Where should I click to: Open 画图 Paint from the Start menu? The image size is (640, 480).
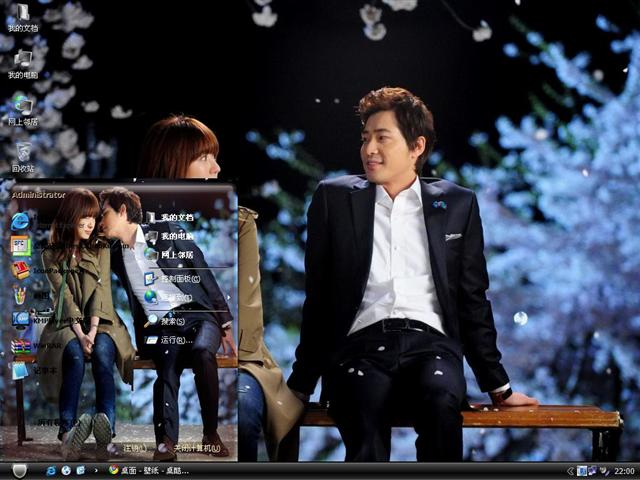[x=31, y=295]
